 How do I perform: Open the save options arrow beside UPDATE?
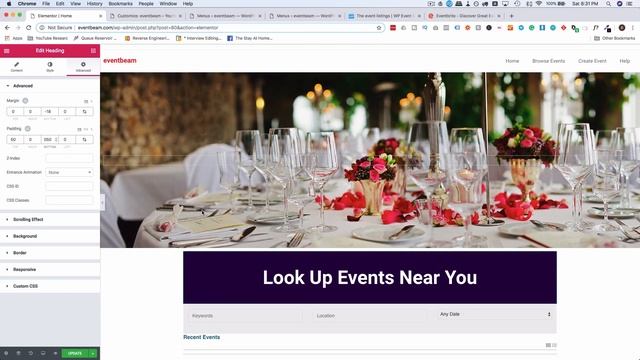pos(93,353)
